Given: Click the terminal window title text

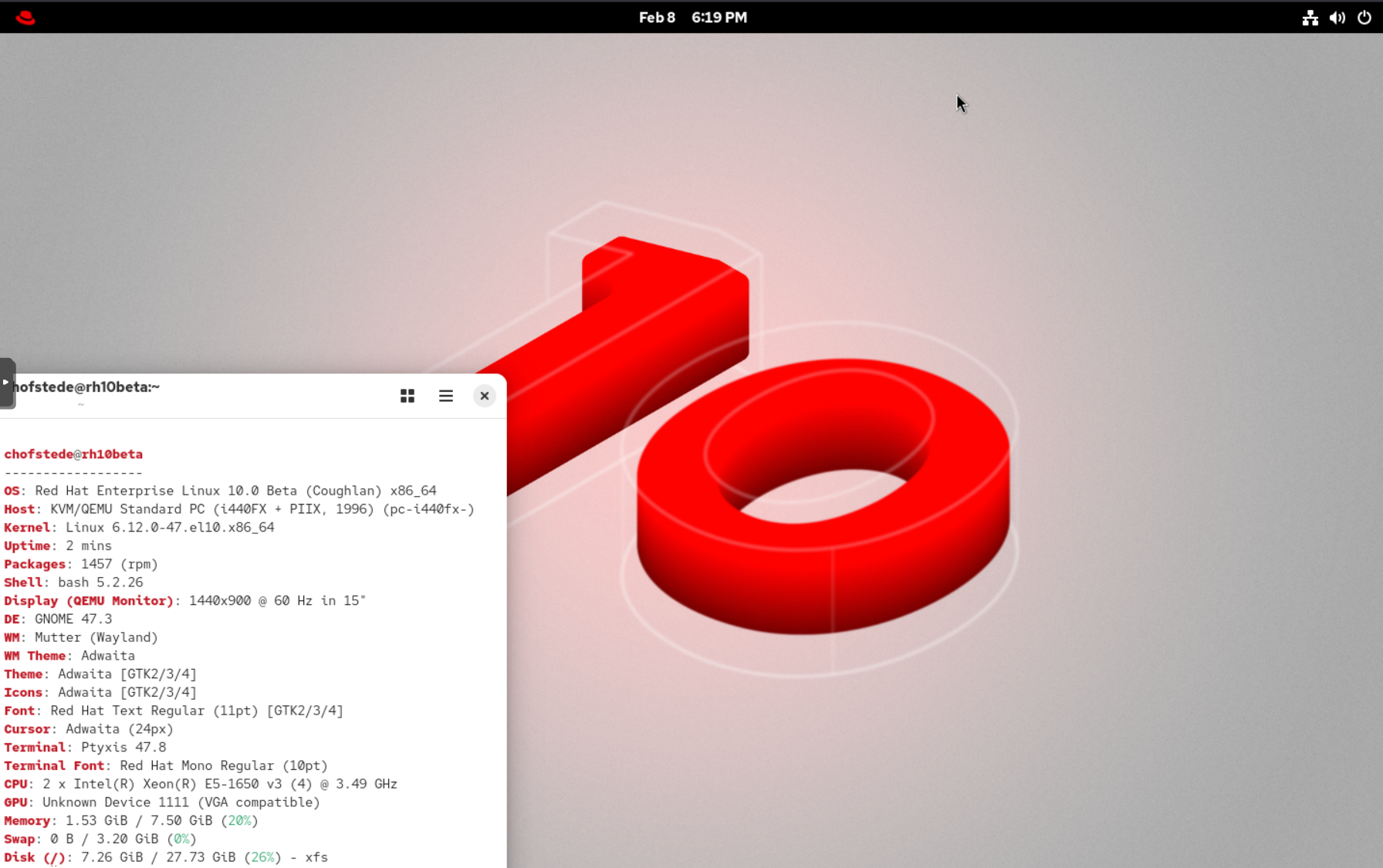Looking at the screenshot, I should pyautogui.click(x=86, y=387).
